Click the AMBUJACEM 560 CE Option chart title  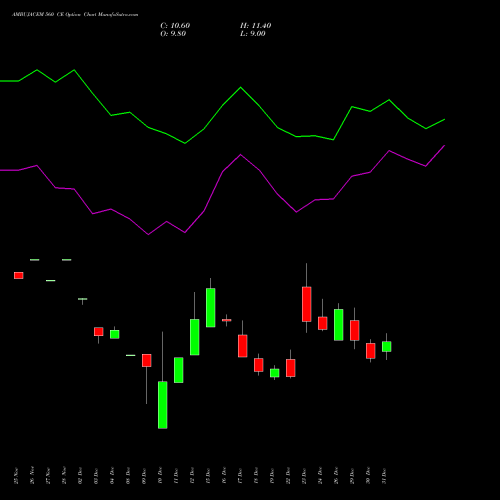[75, 15]
